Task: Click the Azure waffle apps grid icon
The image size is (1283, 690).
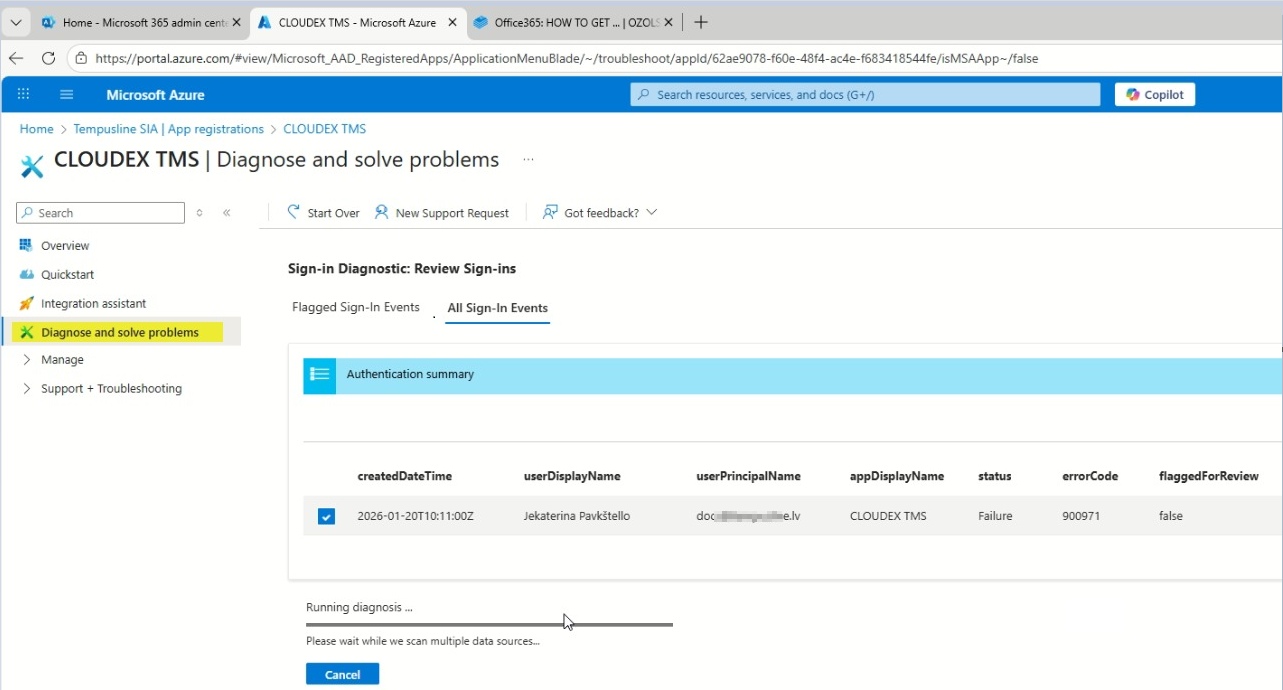Action: (x=23, y=95)
